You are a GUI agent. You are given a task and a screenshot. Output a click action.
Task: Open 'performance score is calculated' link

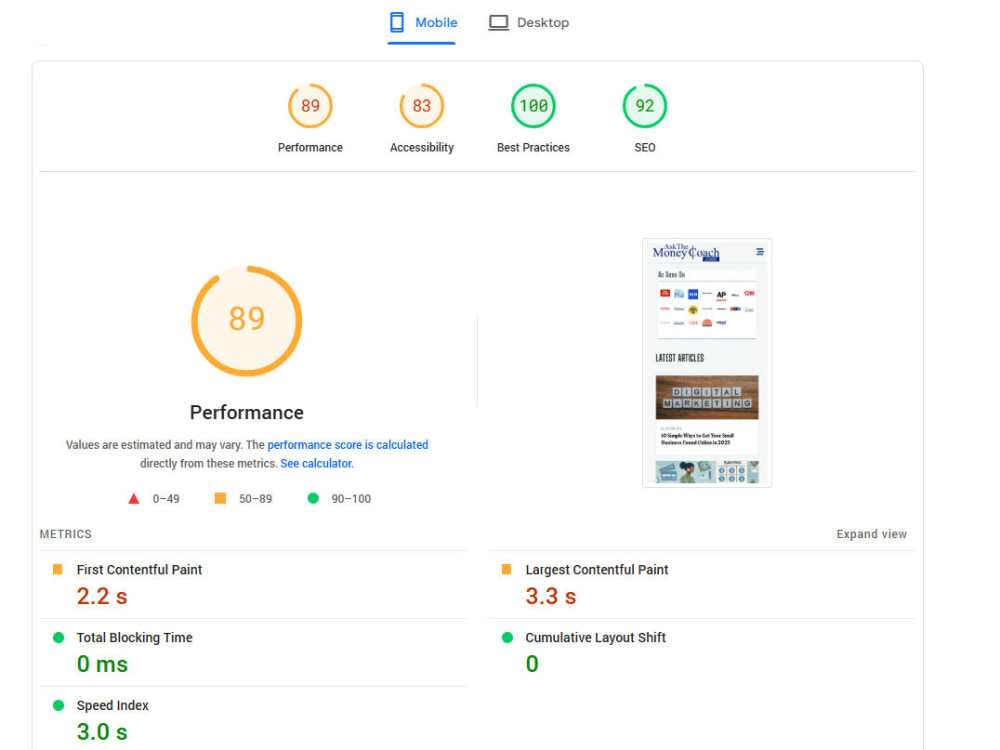point(348,445)
